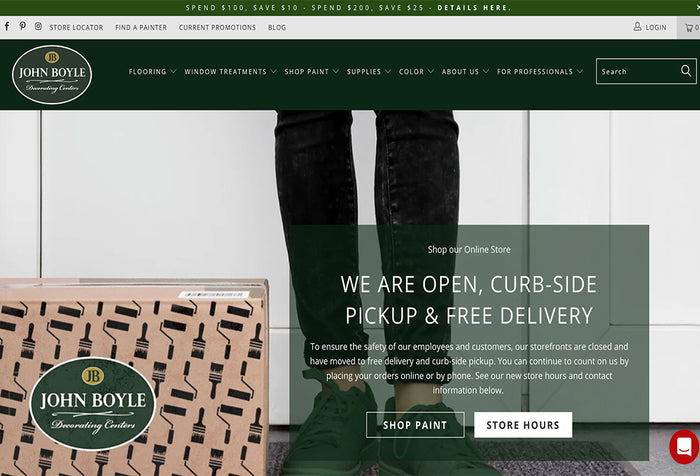The width and height of the screenshot is (700, 476).
Task: Open the Pinterest icon link
Action: (x=22, y=26)
